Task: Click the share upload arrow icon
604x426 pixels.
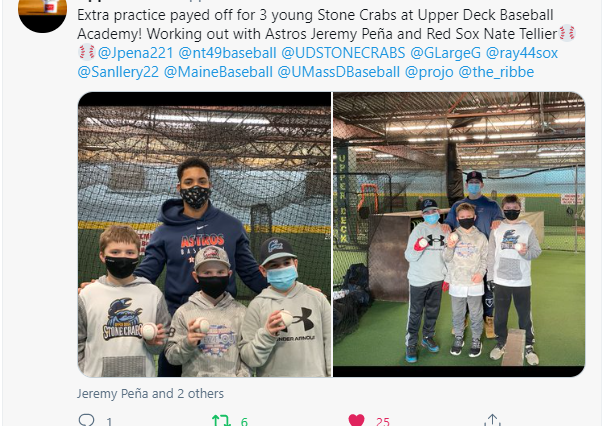Action: (492, 420)
